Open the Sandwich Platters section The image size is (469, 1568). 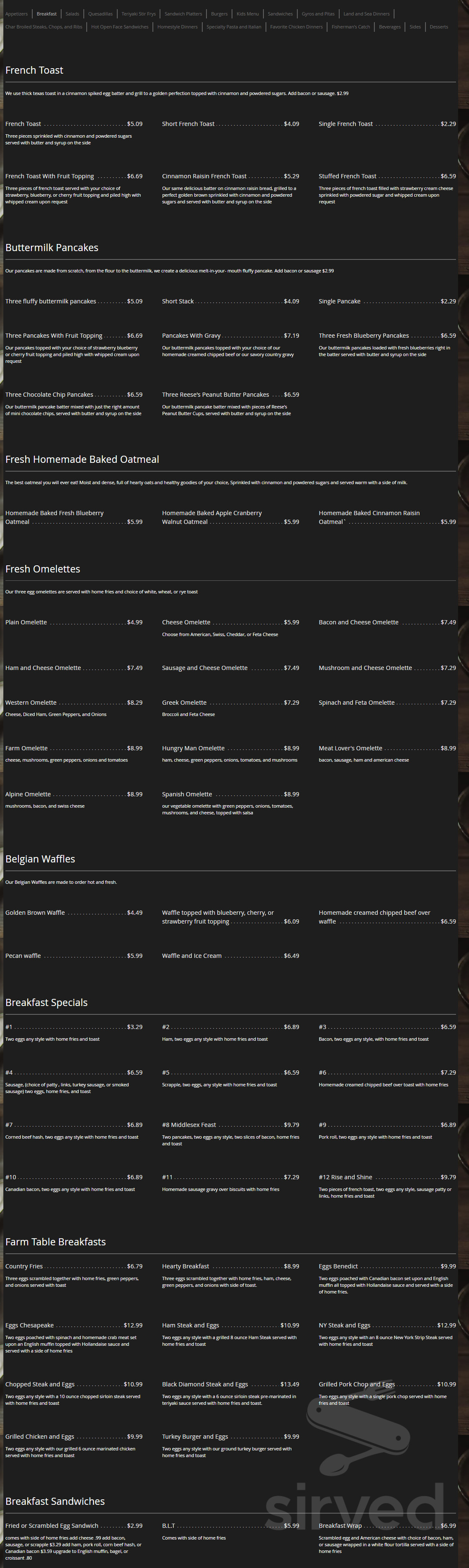pyautogui.click(x=183, y=13)
